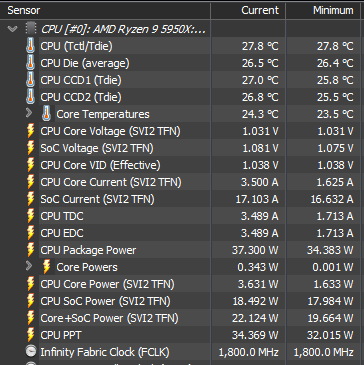Screen dimensions: 364x365
Task: Expand the Core Temperatures subgroup
Action: click(x=29, y=114)
